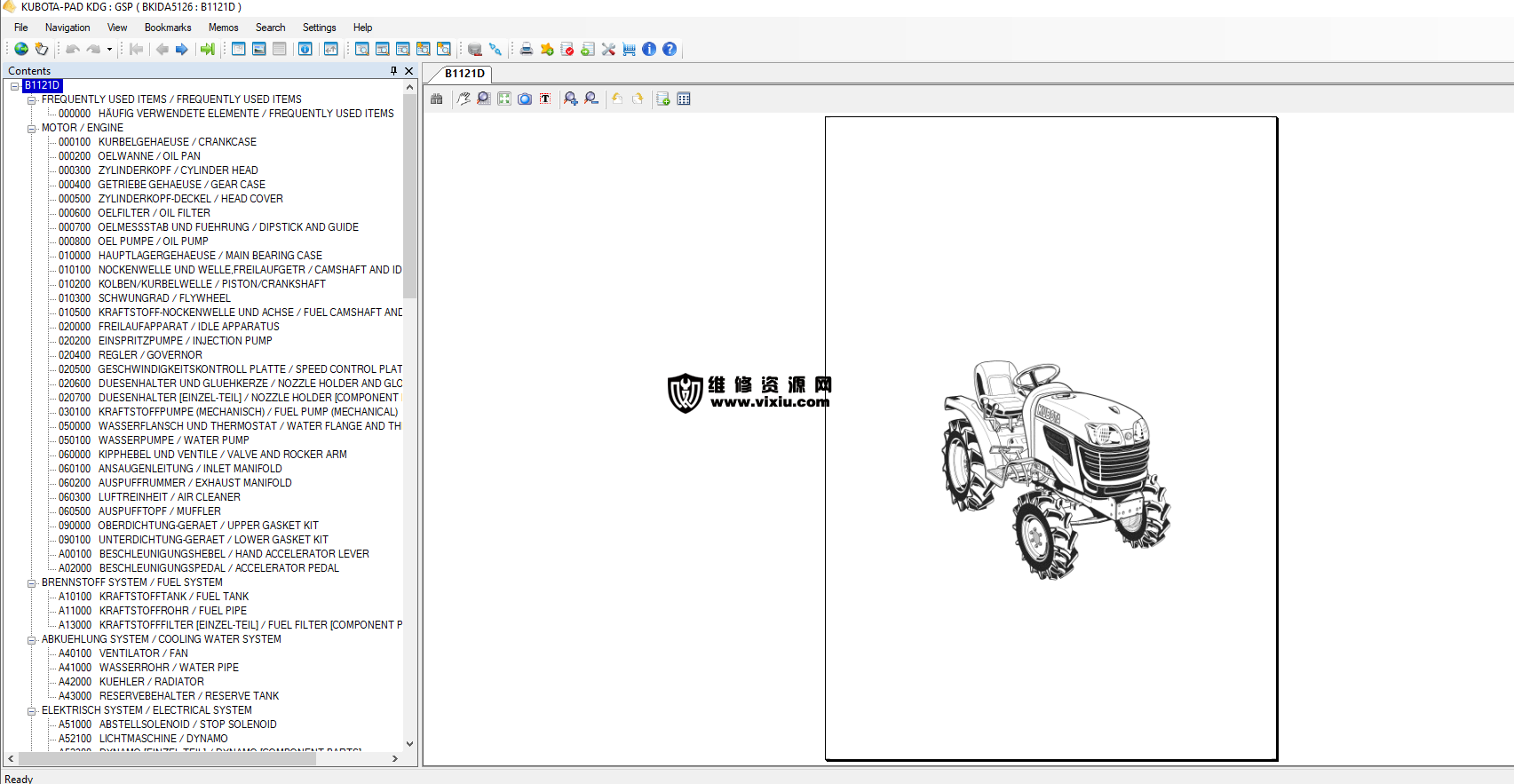Screen dimensions: 1514x784
Task: Click the Contents horizontal scrollbar thumb
Action: point(167,758)
